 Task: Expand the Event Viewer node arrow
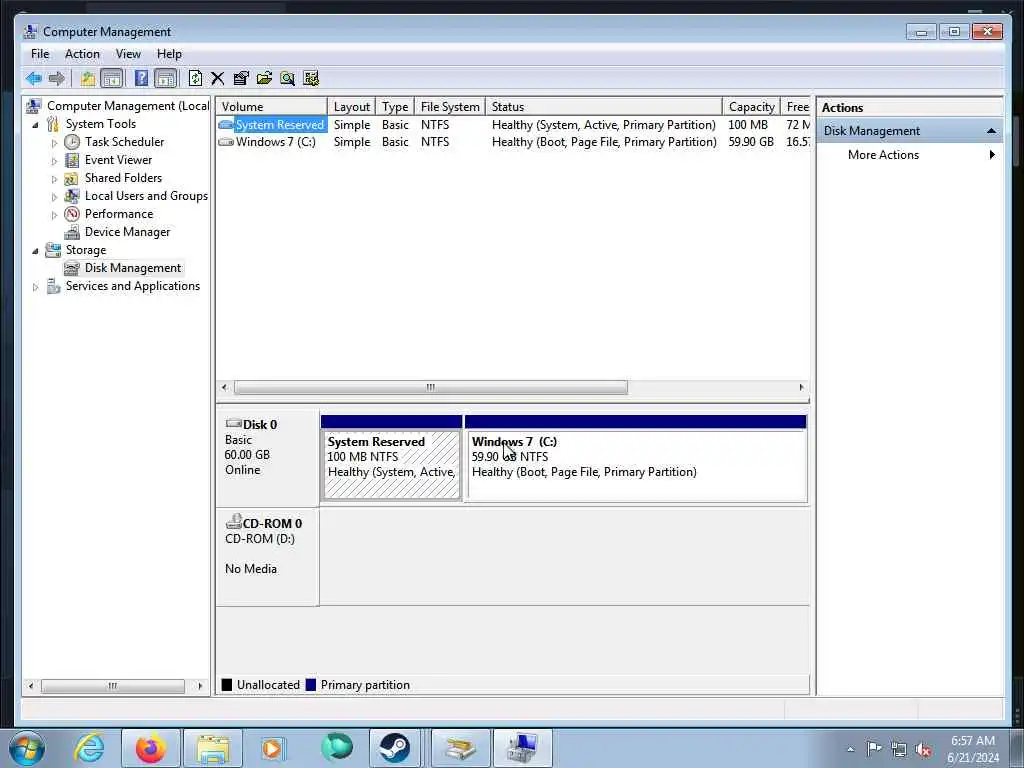click(54, 161)
